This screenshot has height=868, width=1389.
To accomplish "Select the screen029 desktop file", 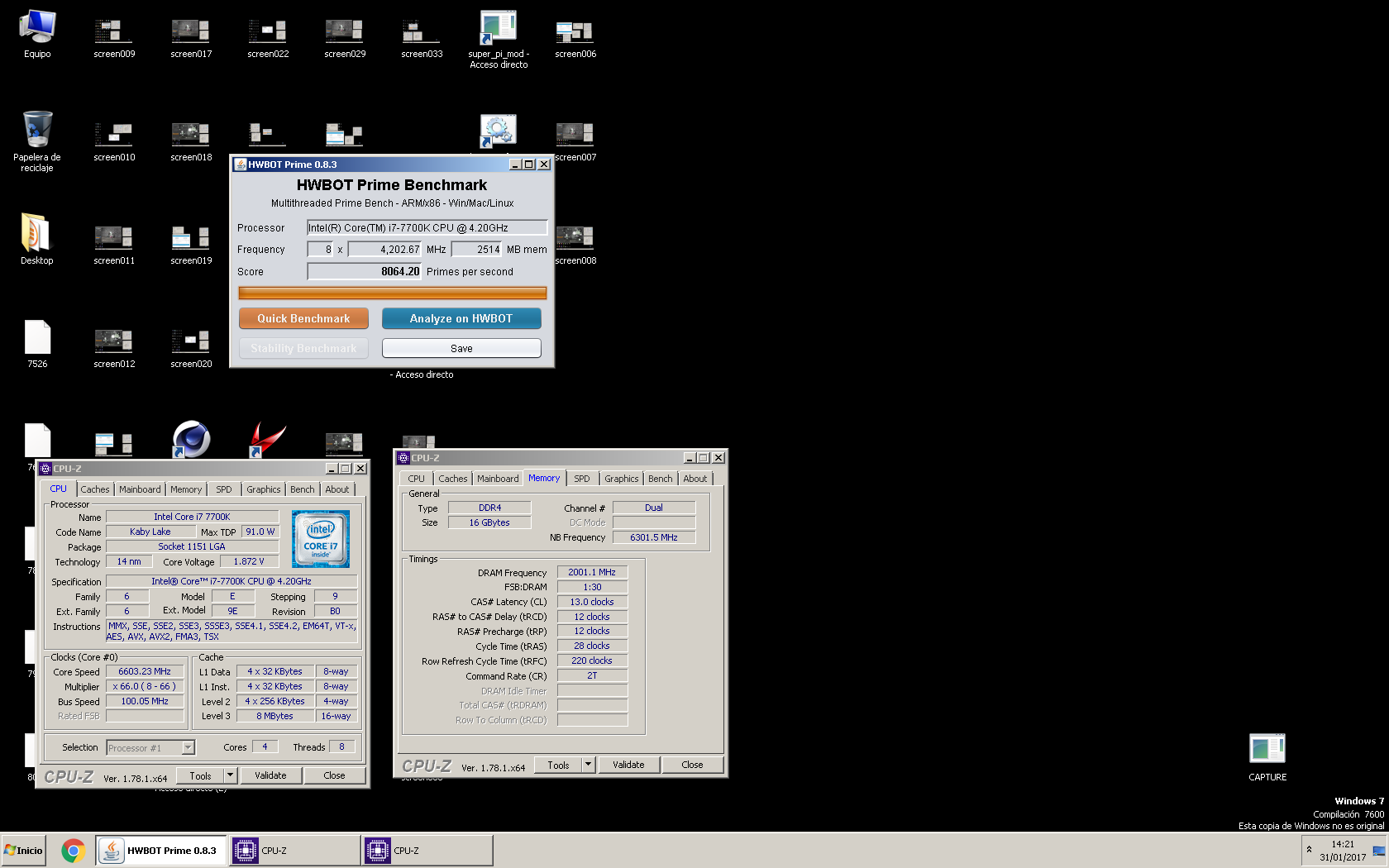I will pos(345,37).
